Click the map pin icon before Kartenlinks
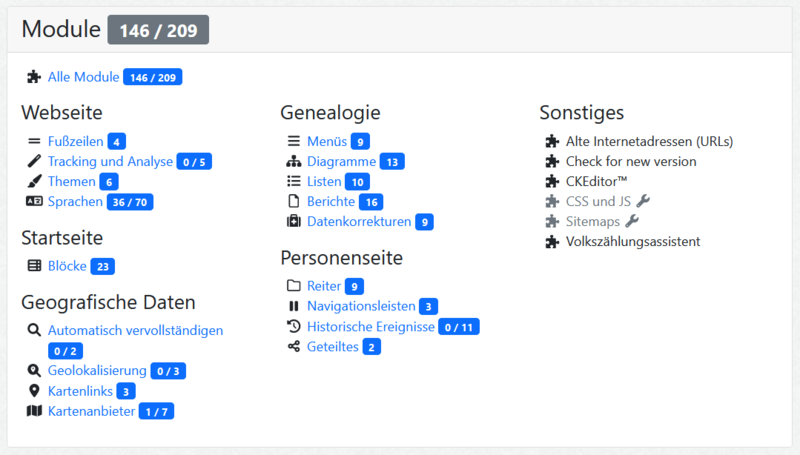800x455 pixels. pyautogui.click(x=34, y=391)
